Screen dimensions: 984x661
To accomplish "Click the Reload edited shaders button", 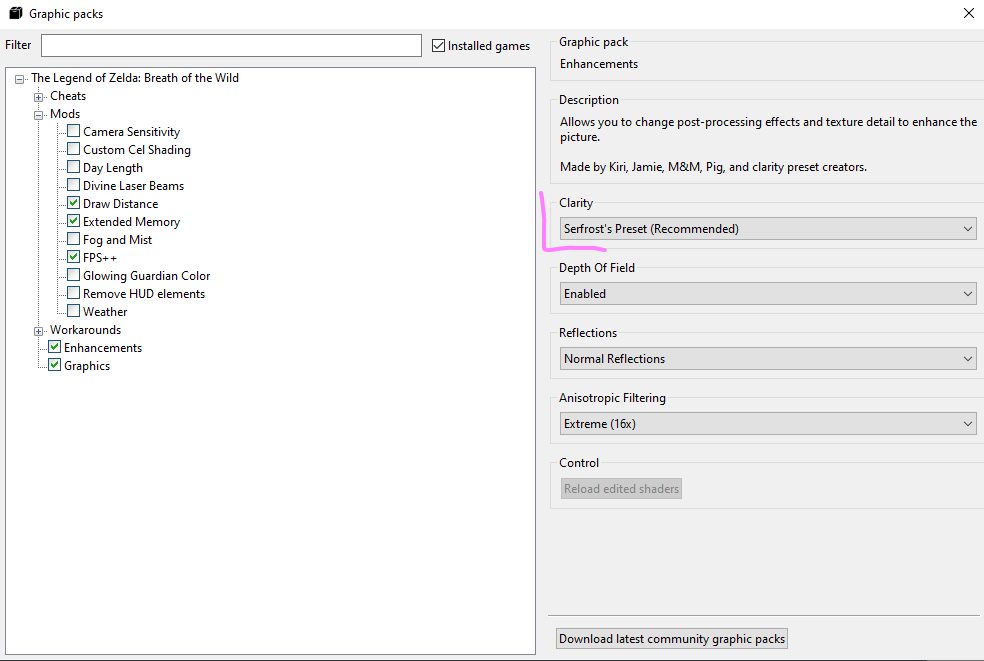I will (621, 488).
